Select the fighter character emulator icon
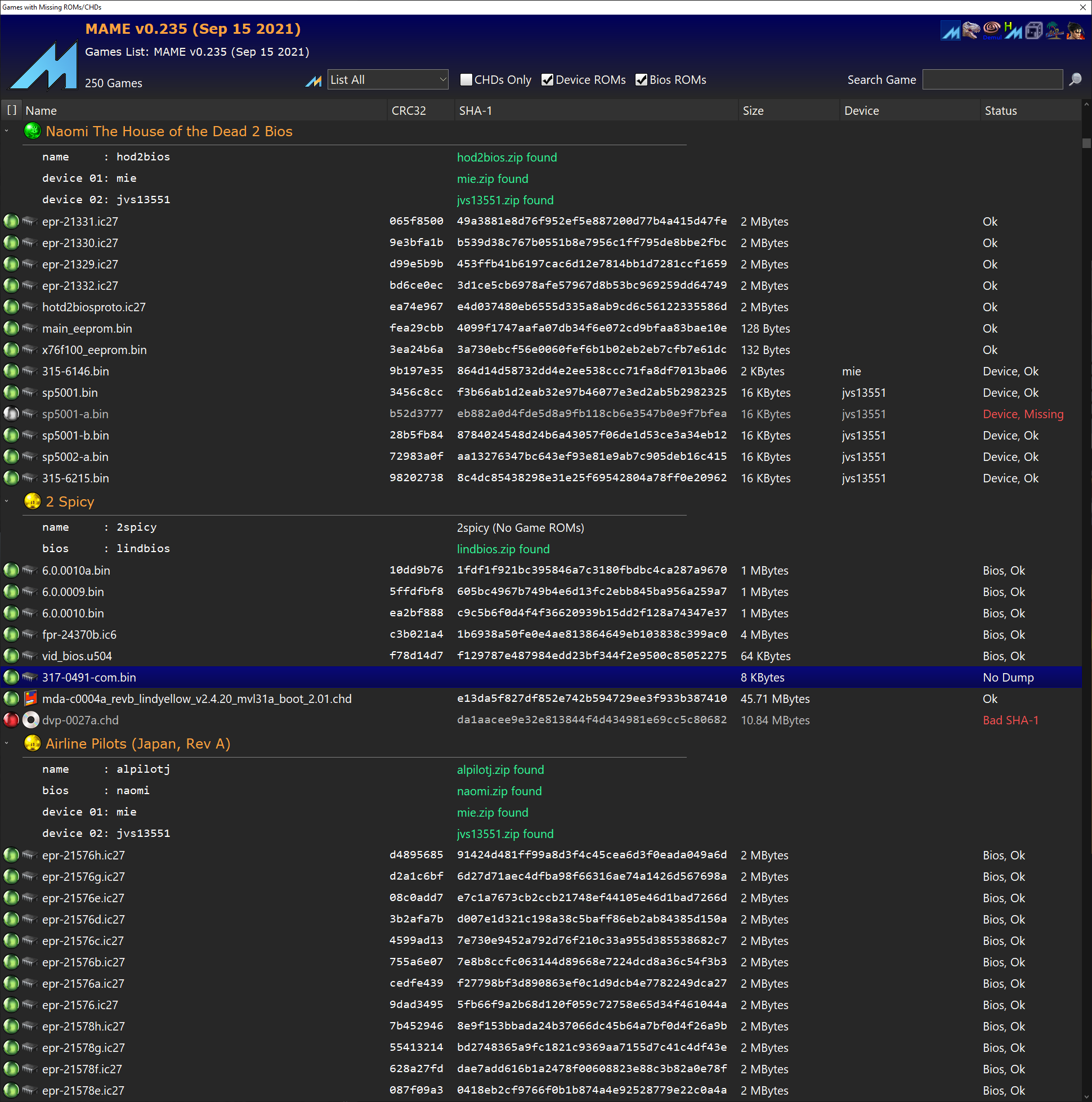 coord(1075,31)
